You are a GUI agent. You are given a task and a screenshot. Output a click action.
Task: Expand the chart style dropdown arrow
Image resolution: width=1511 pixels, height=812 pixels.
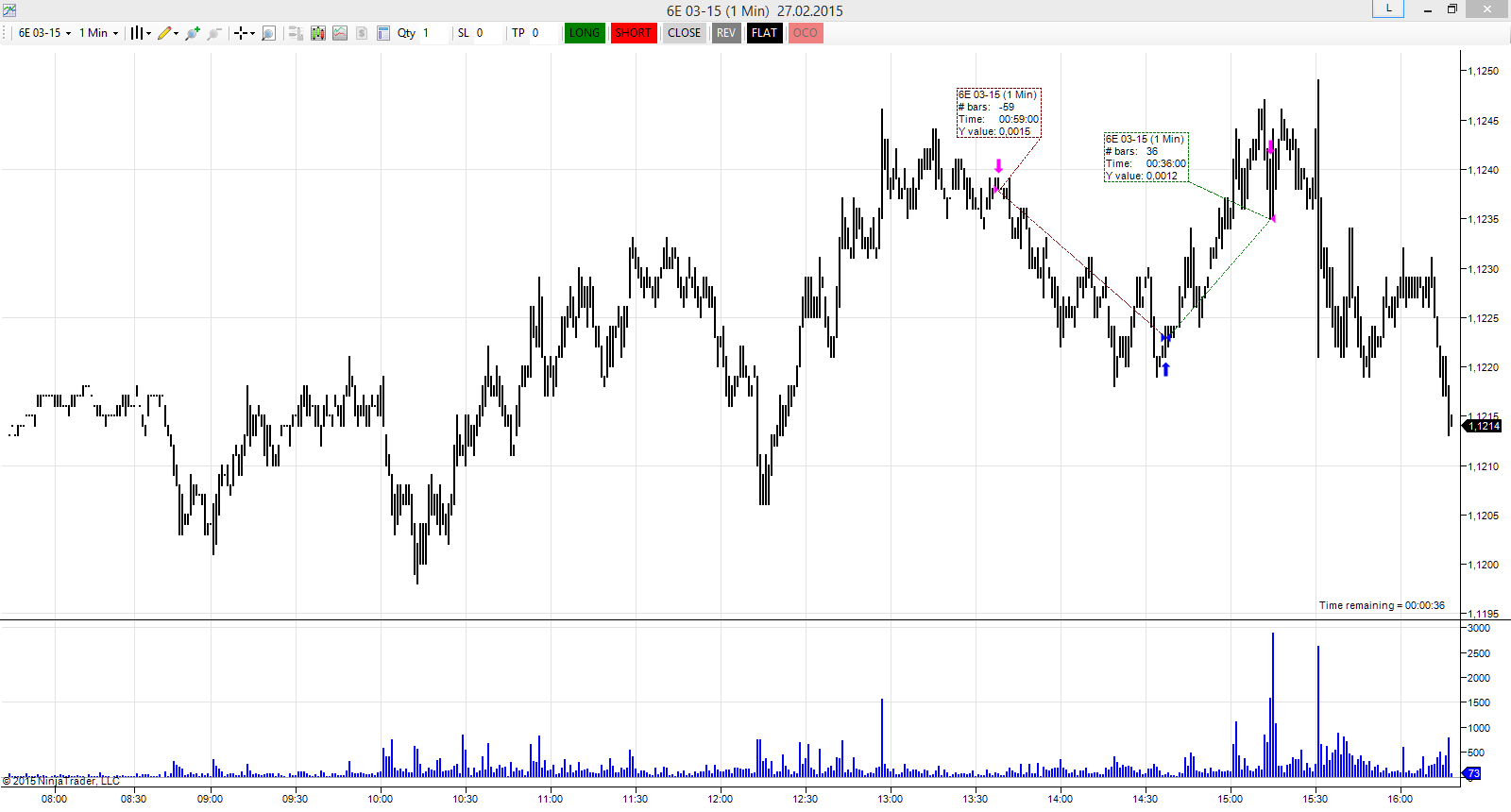tap(148, 33)
